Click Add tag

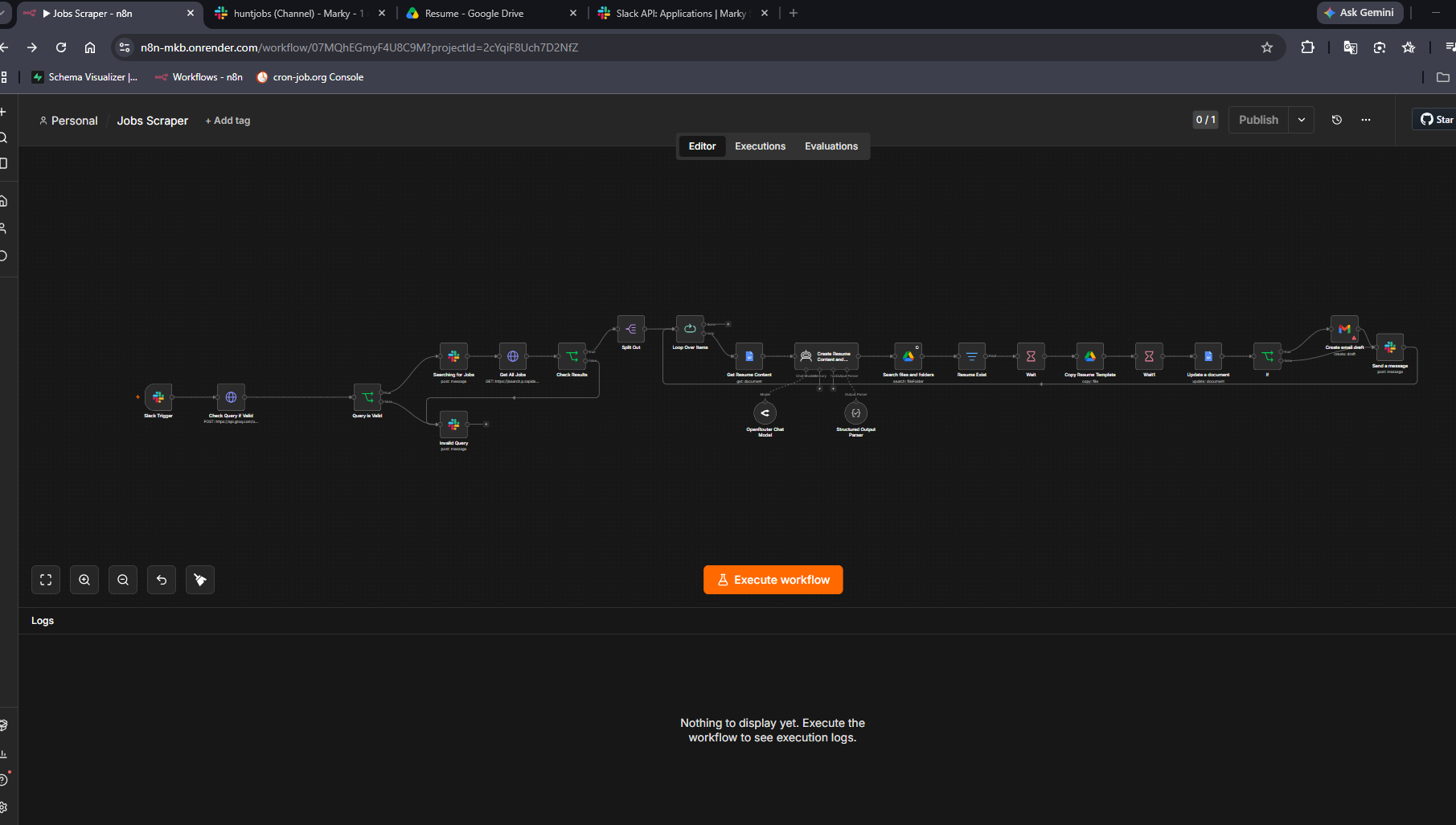[228, 121]
